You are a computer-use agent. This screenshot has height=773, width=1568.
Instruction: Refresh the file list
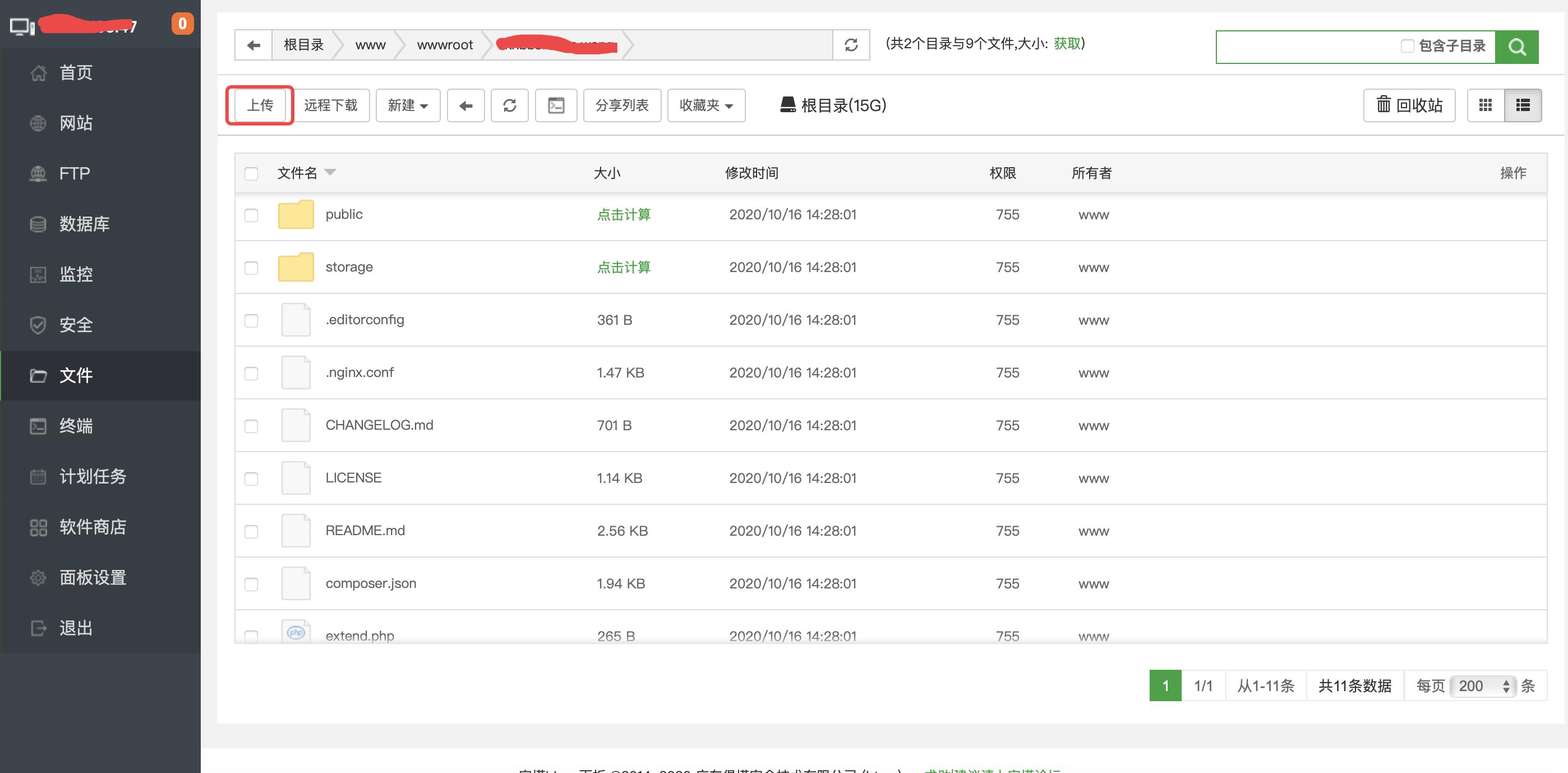click(x=510, y=105)
